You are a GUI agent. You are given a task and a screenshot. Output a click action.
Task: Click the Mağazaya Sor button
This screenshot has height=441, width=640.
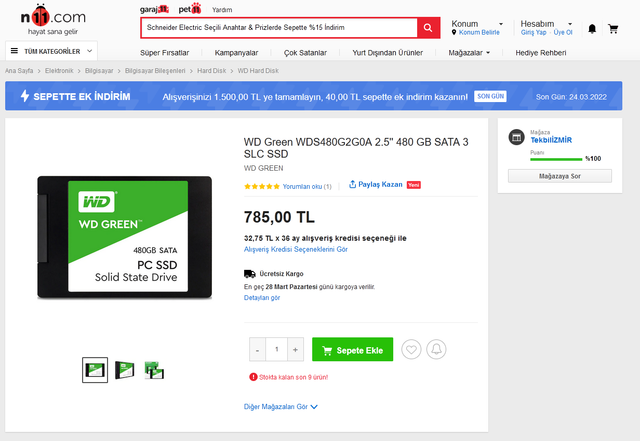pos(559,176)
